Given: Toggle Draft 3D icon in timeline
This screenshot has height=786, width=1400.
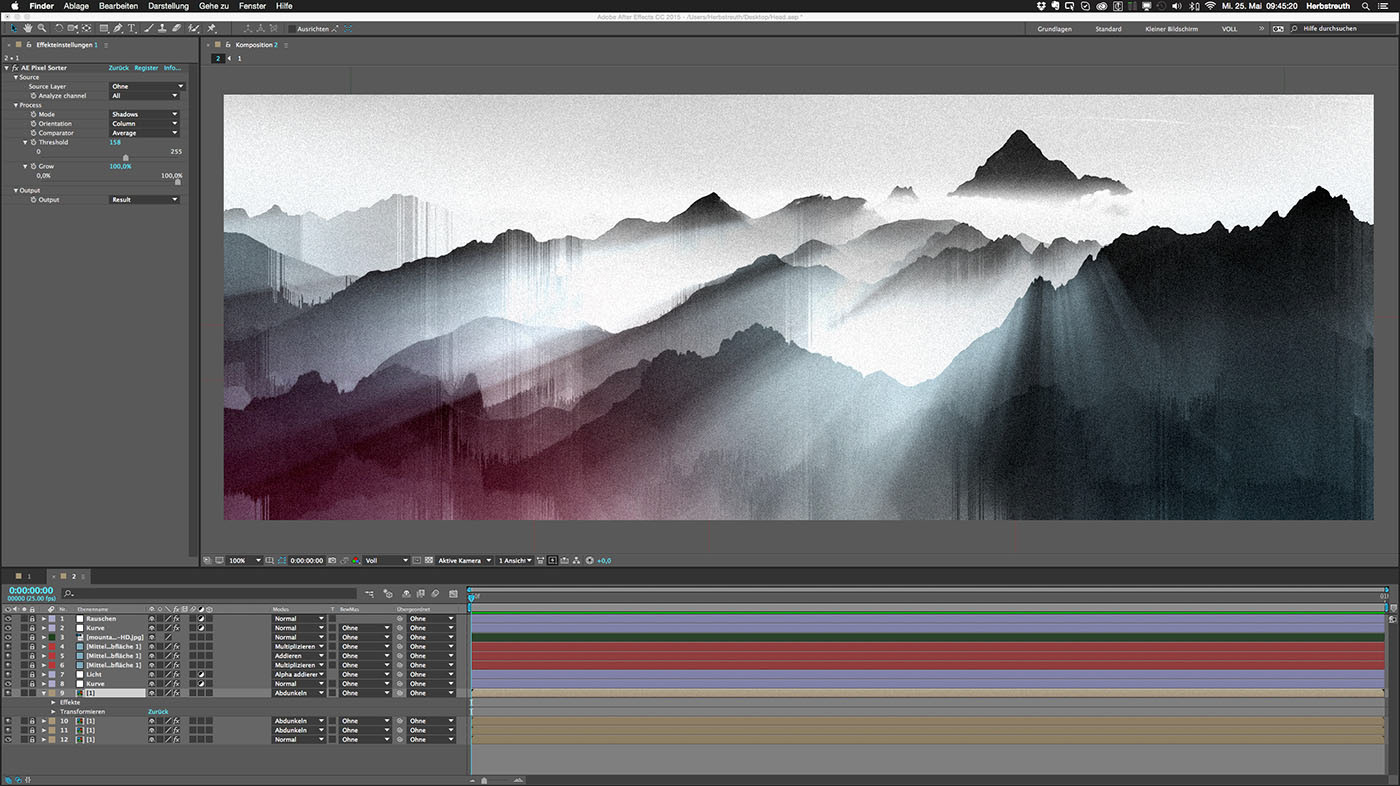Looking at the screenshot, I should point(388,593).
